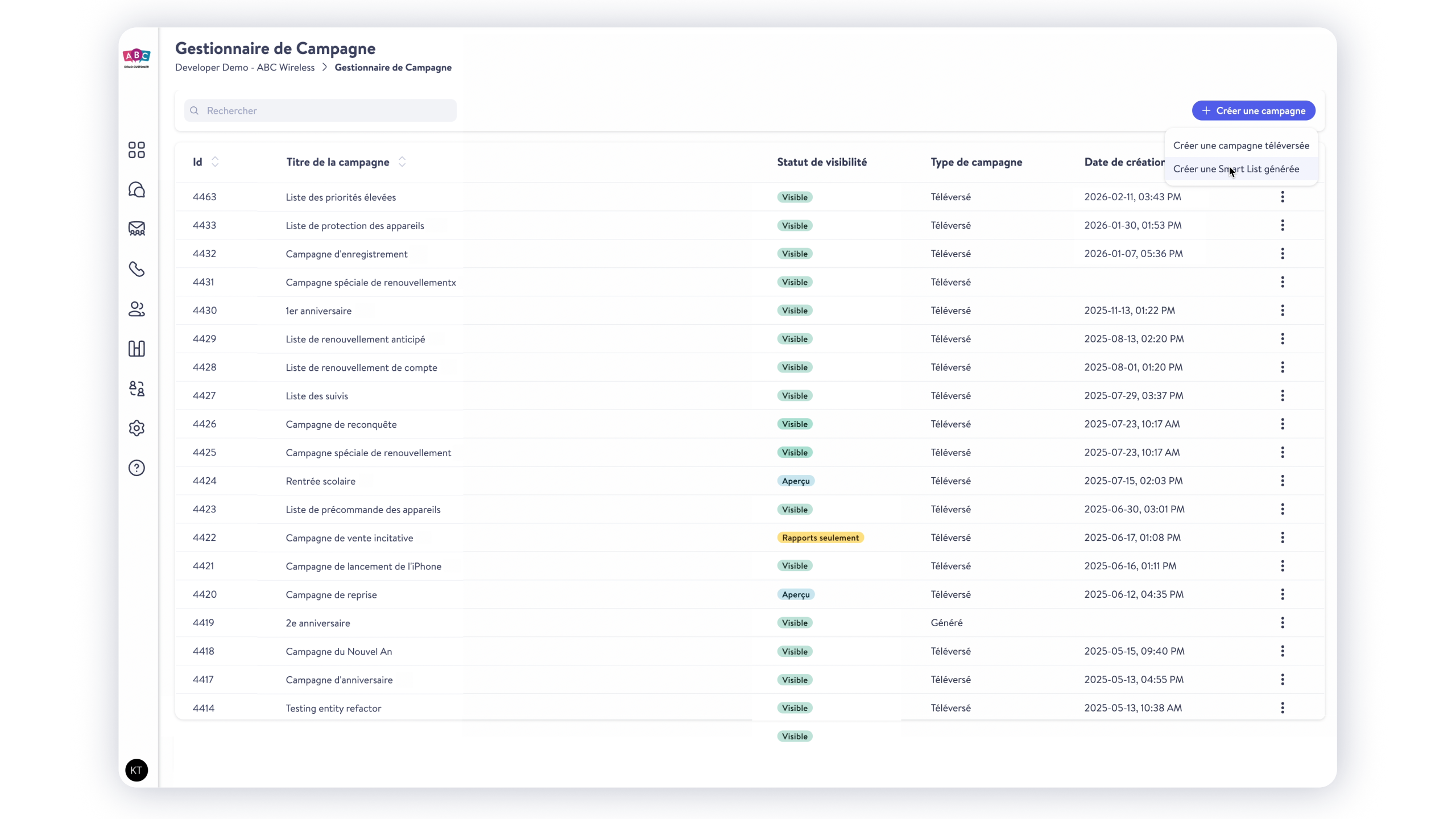The image size is (1456, 819).
Task: Open the settings gear sidebar icon
Action: click(136, 428)
